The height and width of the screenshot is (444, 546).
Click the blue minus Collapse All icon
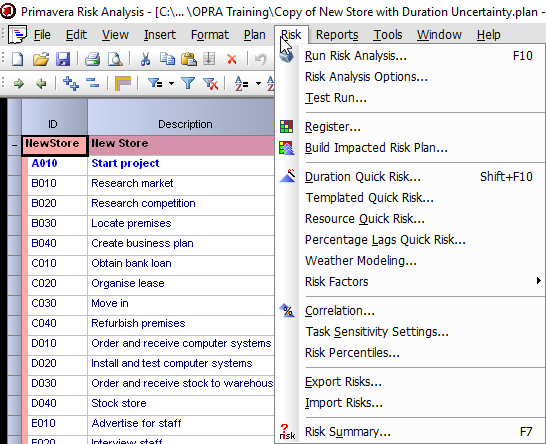pyautogui.click(x=93, y=83)
